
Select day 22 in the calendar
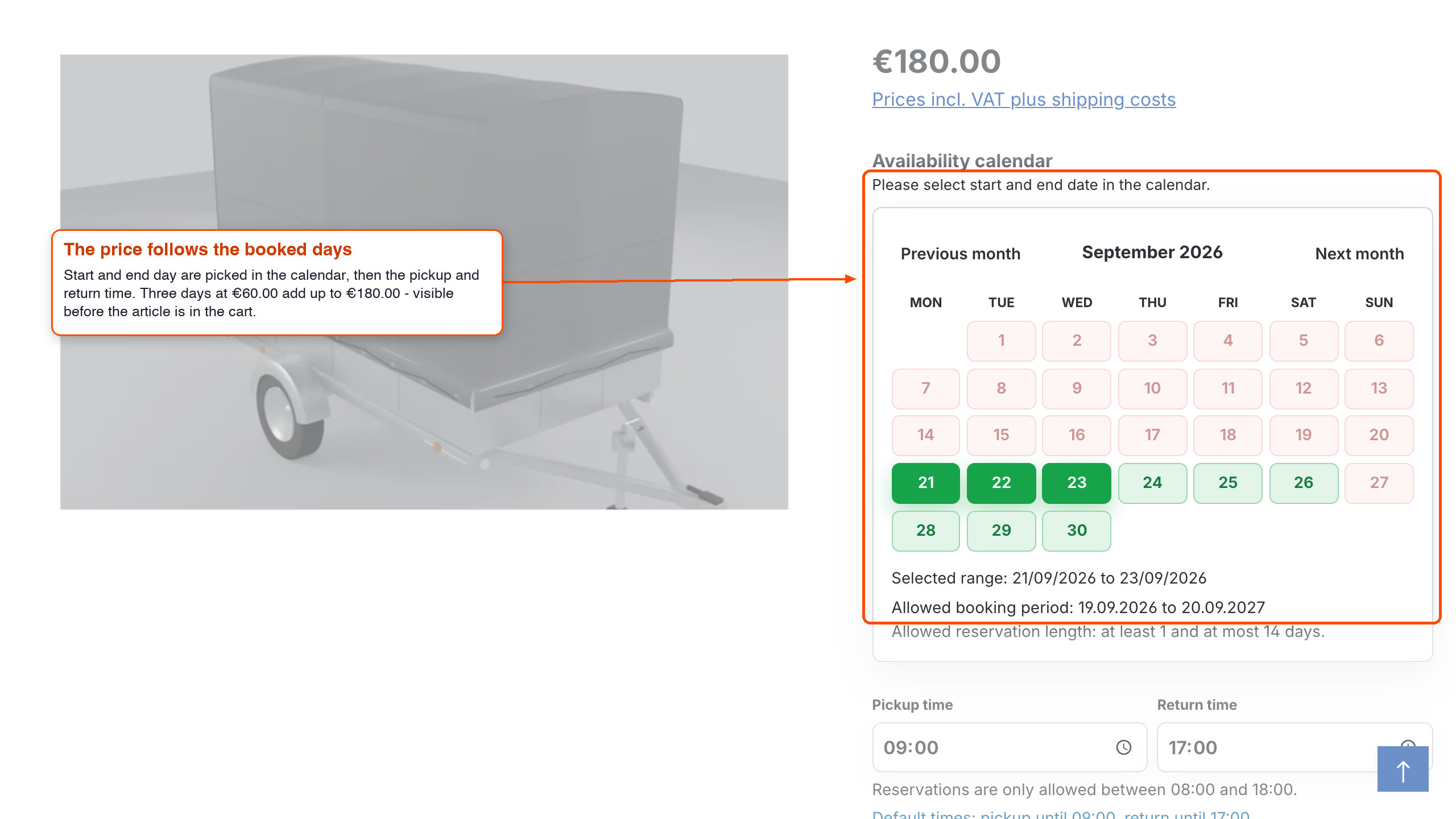click(x=1001, y=483)
